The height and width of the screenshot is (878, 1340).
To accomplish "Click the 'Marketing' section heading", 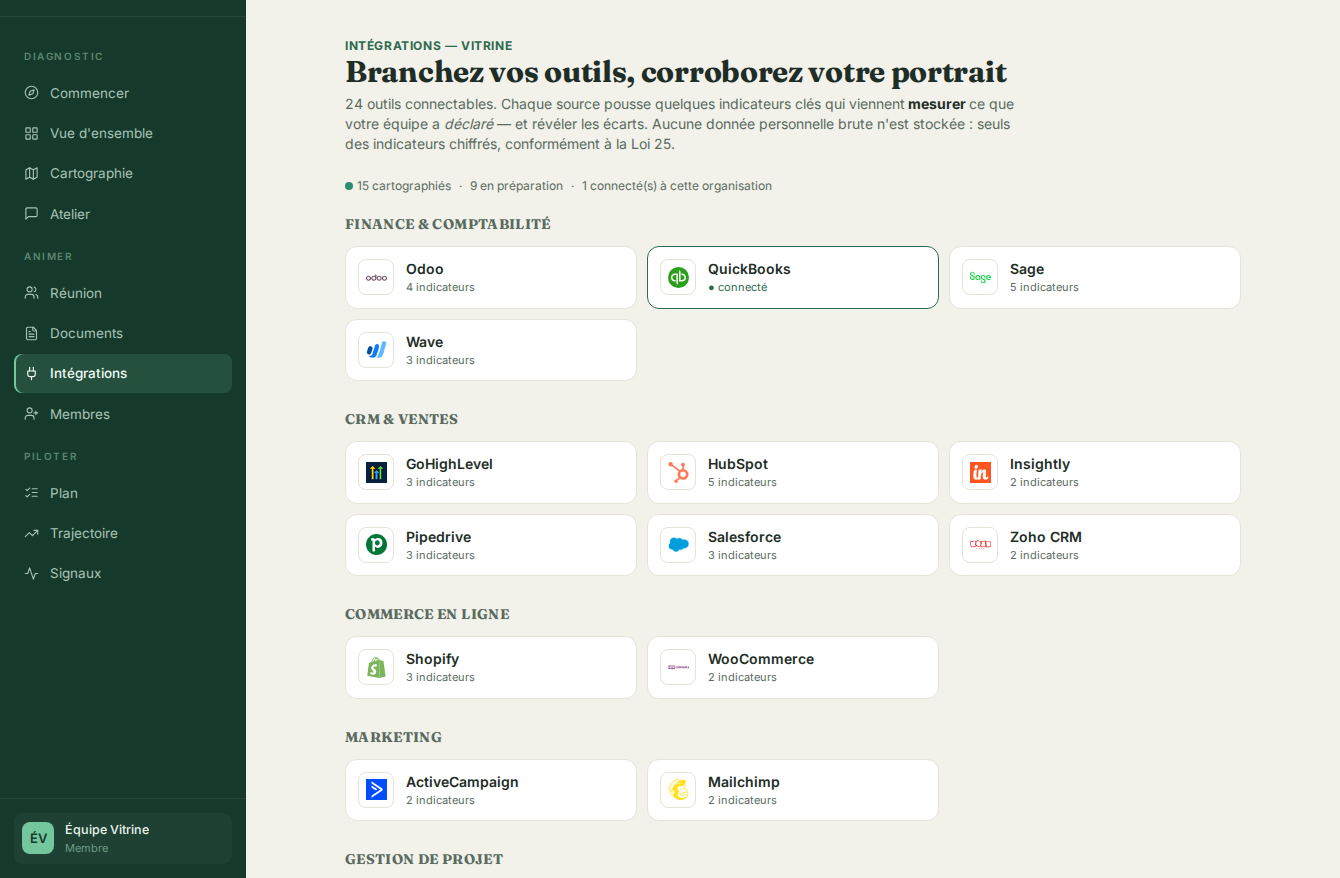I will point(393,737).
